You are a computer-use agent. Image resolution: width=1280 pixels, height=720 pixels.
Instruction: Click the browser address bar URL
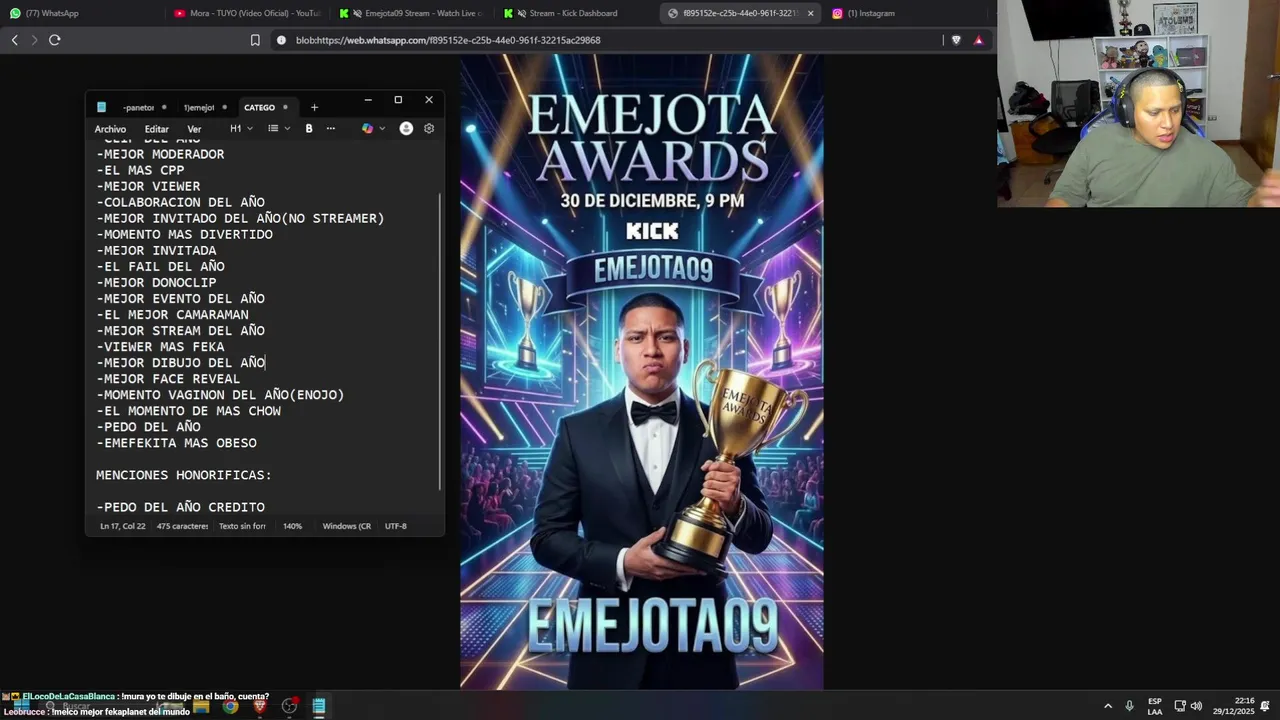click(x=448, y=40)
